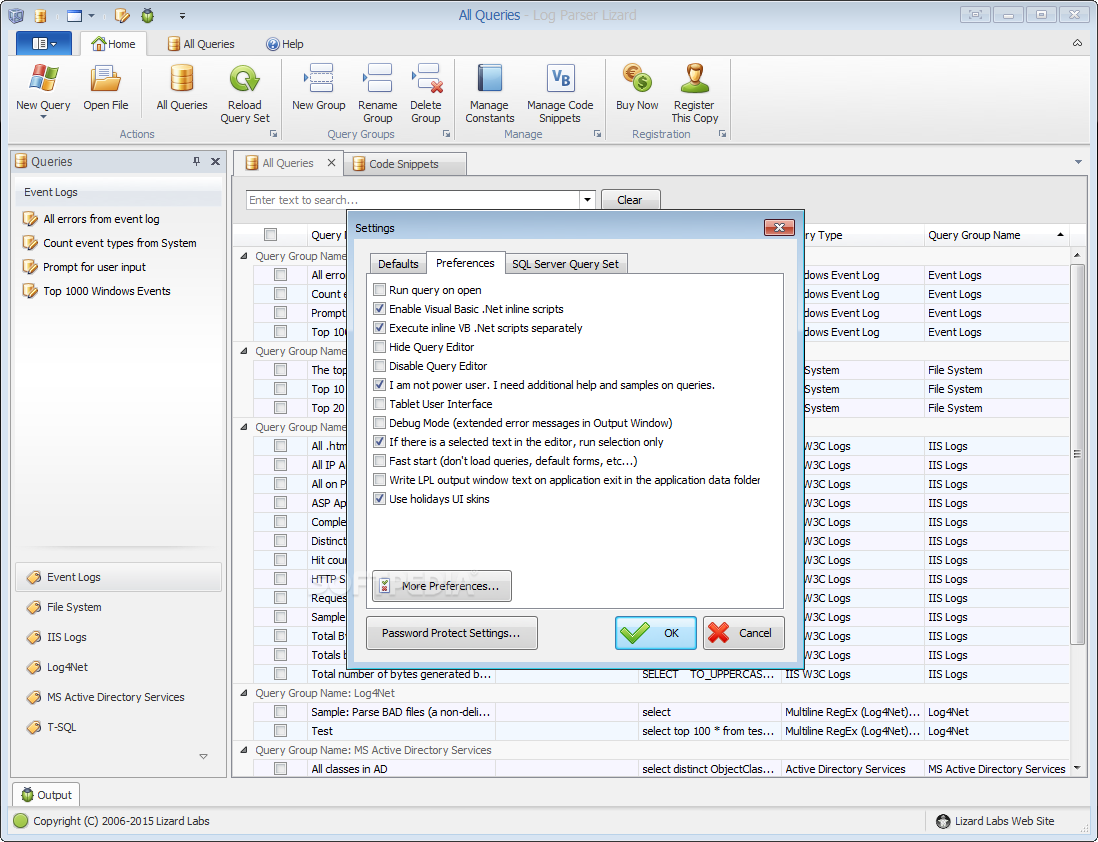Expand the Query Groups ribbon launcher
This screenshot has height=842, width=1098.
point(446,134)
